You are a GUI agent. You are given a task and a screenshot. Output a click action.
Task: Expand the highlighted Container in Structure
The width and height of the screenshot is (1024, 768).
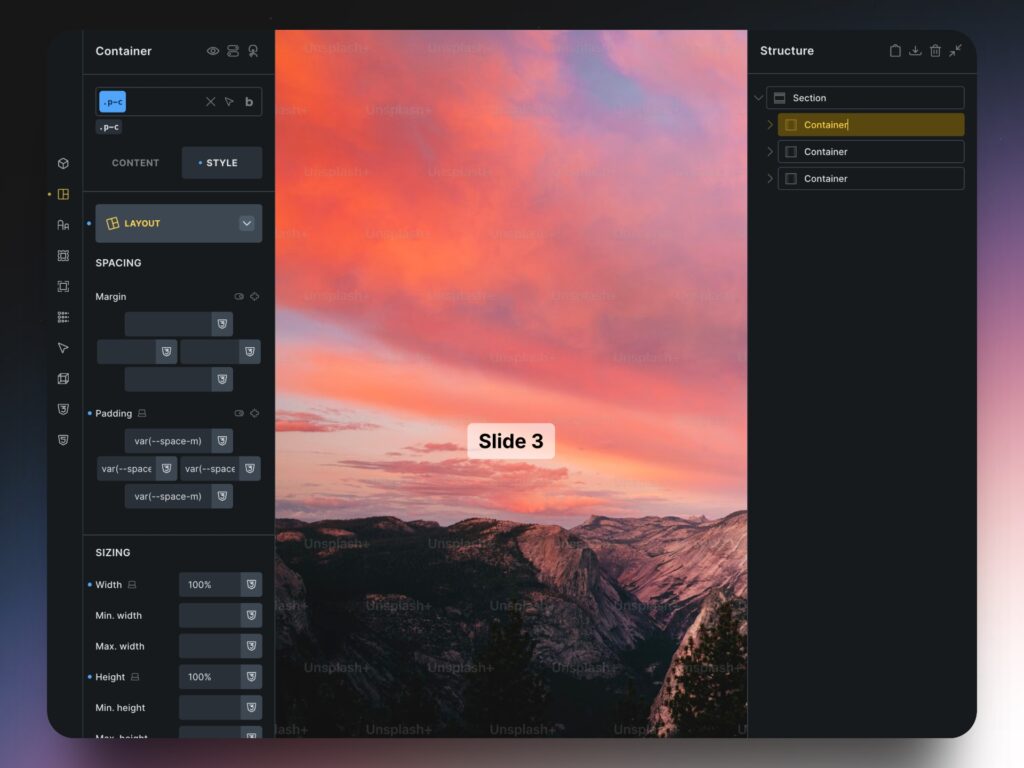tap(769, 125)
